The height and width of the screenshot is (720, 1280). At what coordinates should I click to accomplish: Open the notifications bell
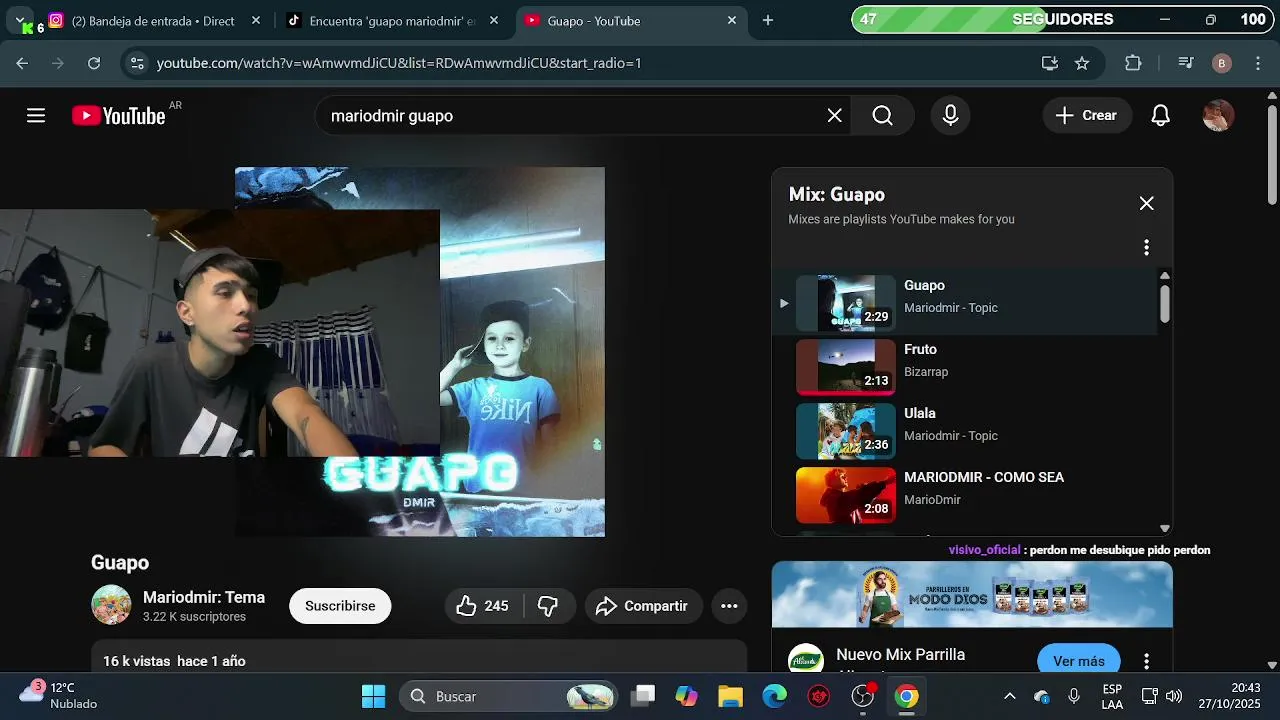pos(1160,116)
